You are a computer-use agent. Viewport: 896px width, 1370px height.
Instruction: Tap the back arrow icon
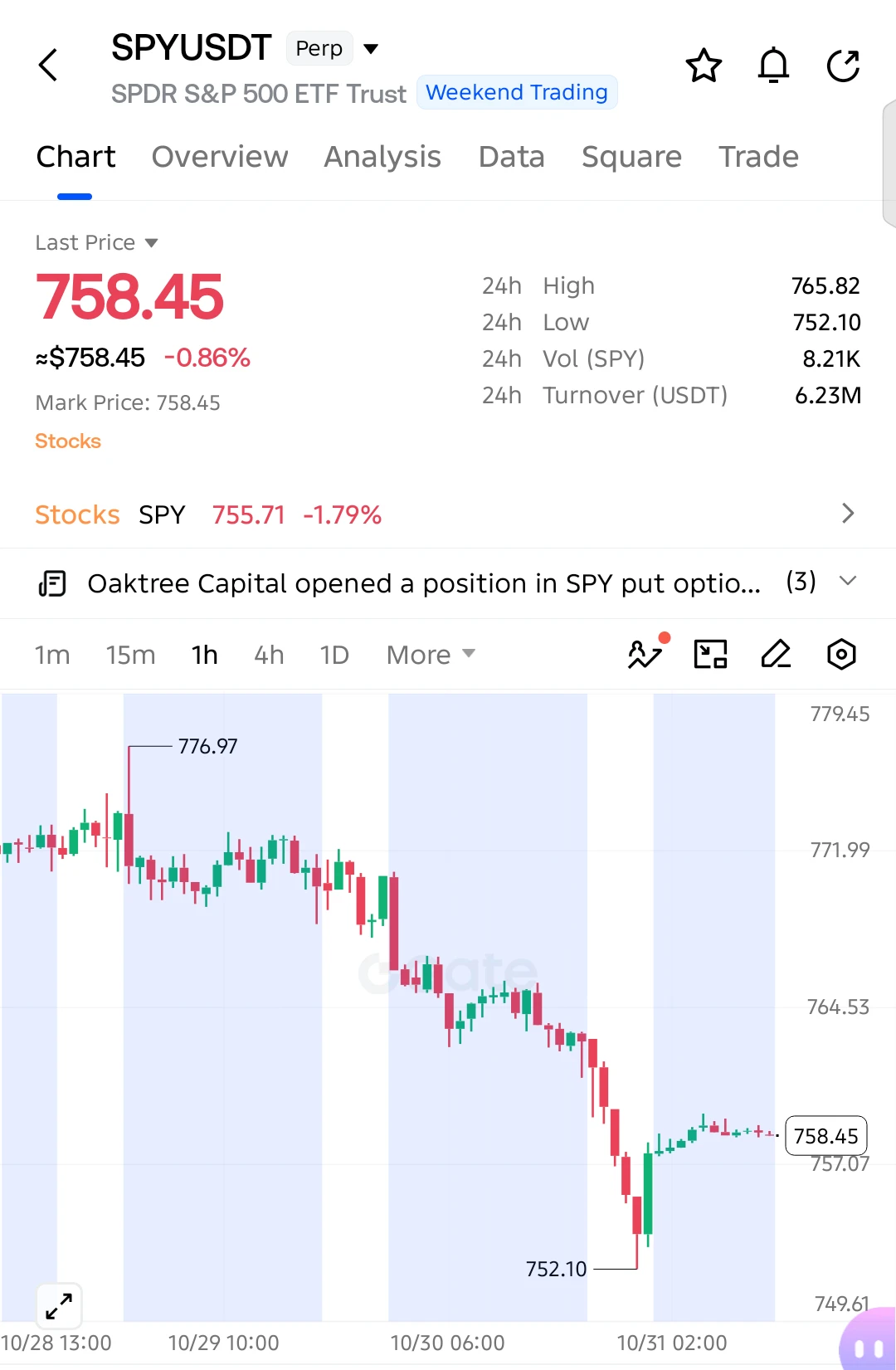pos(48,65)
